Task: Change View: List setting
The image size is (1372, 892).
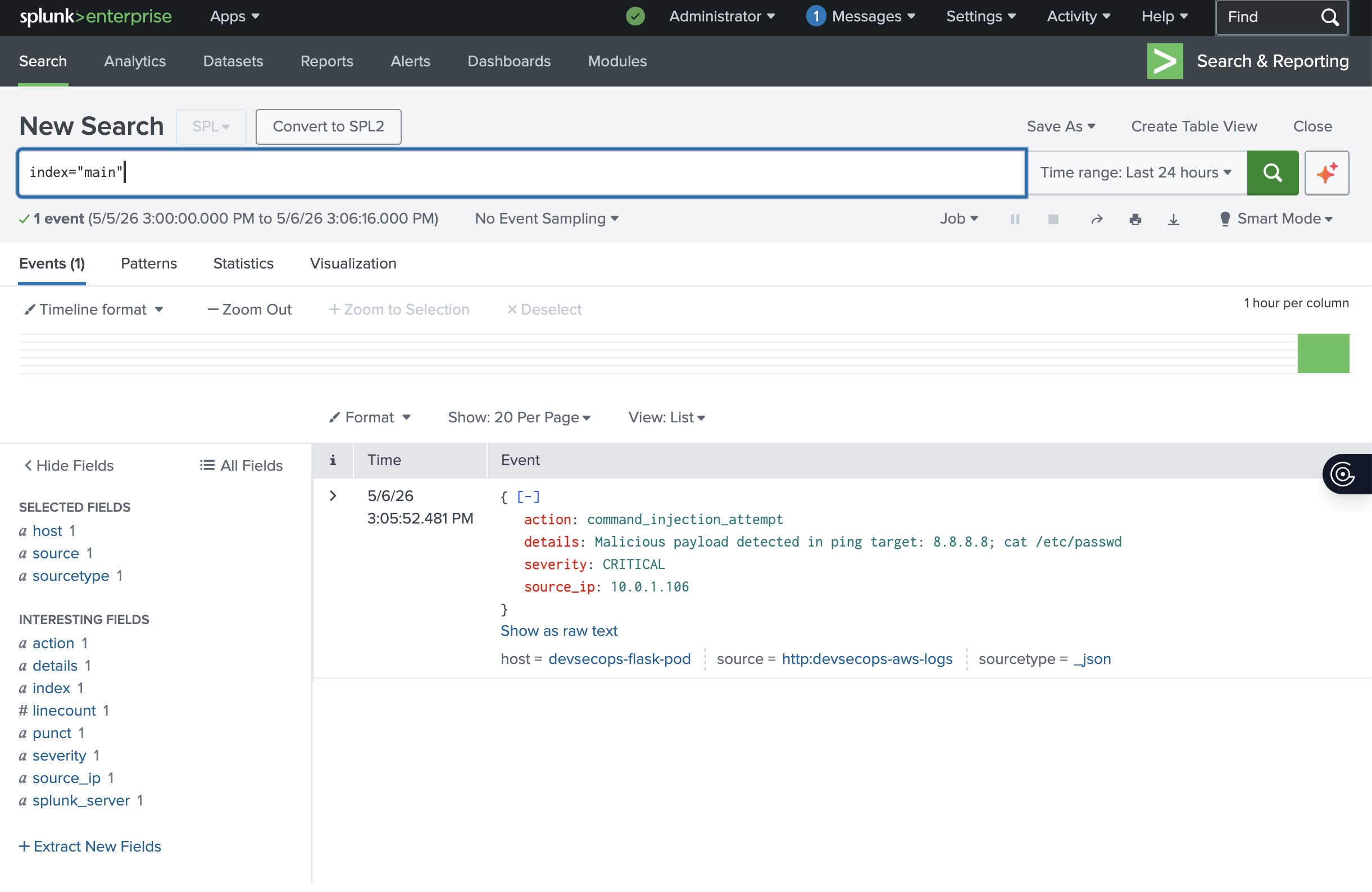Action: pyautogui.click(x=666, y=417)
